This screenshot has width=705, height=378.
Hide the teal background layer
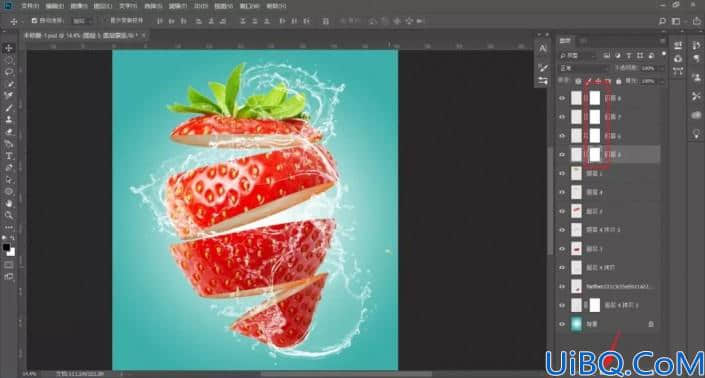562,324
